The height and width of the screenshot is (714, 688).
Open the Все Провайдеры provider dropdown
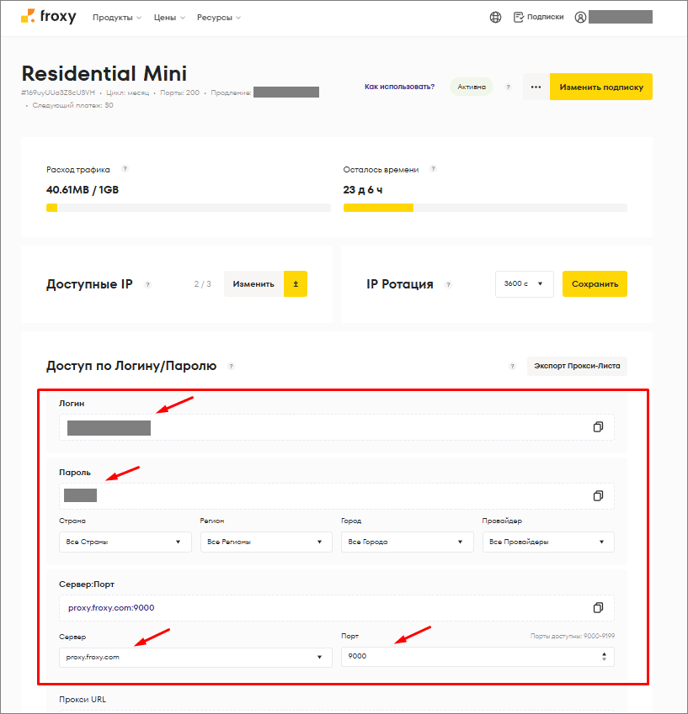click(548, 541)
